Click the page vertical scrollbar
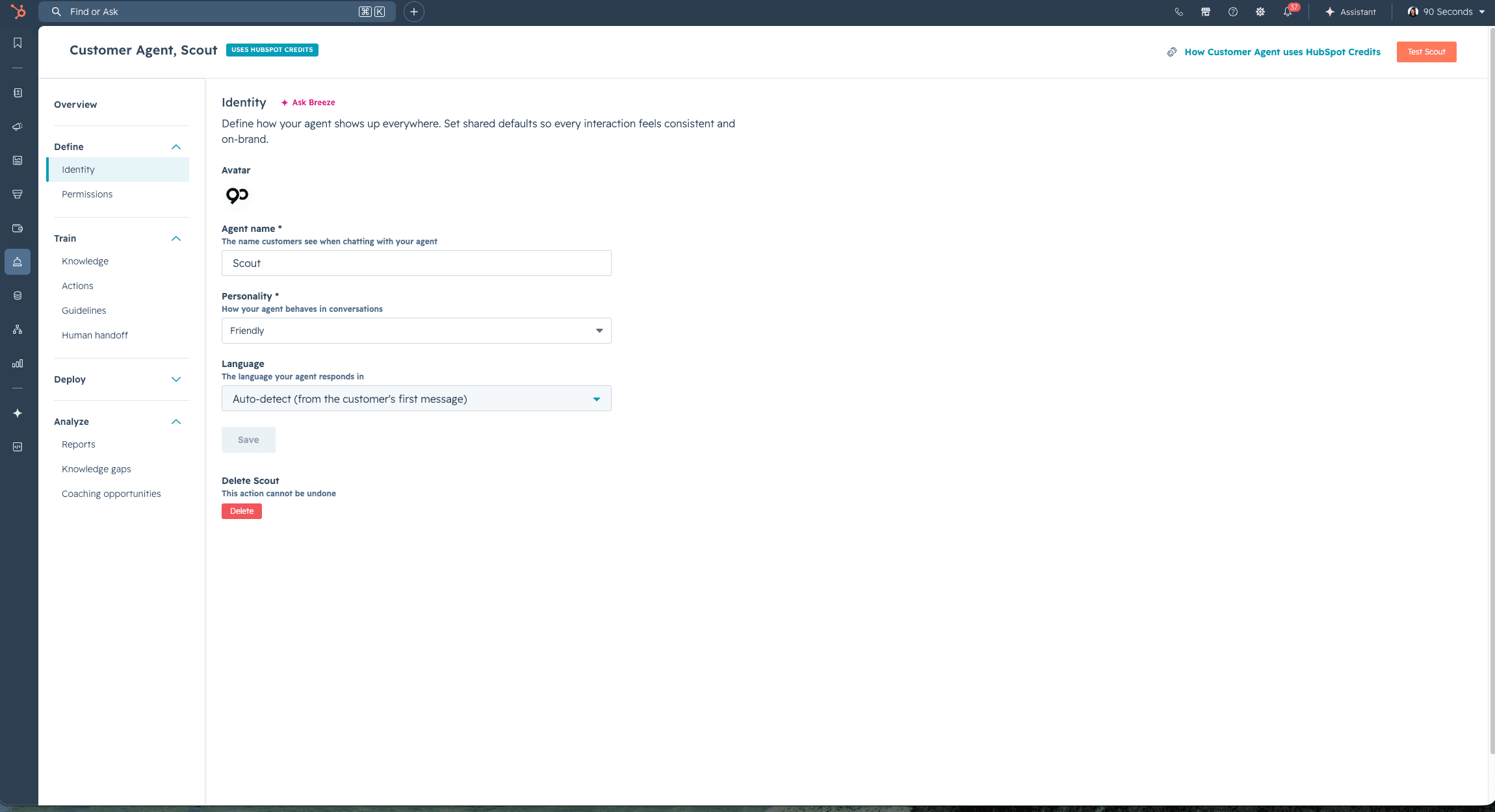Screen dimensions: 1495x812 click(x=1492, y=390)
